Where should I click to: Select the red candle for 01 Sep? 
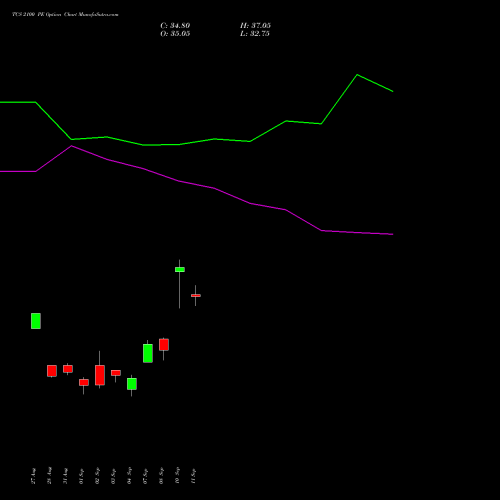pyautogui.click(x=84, y=382)
